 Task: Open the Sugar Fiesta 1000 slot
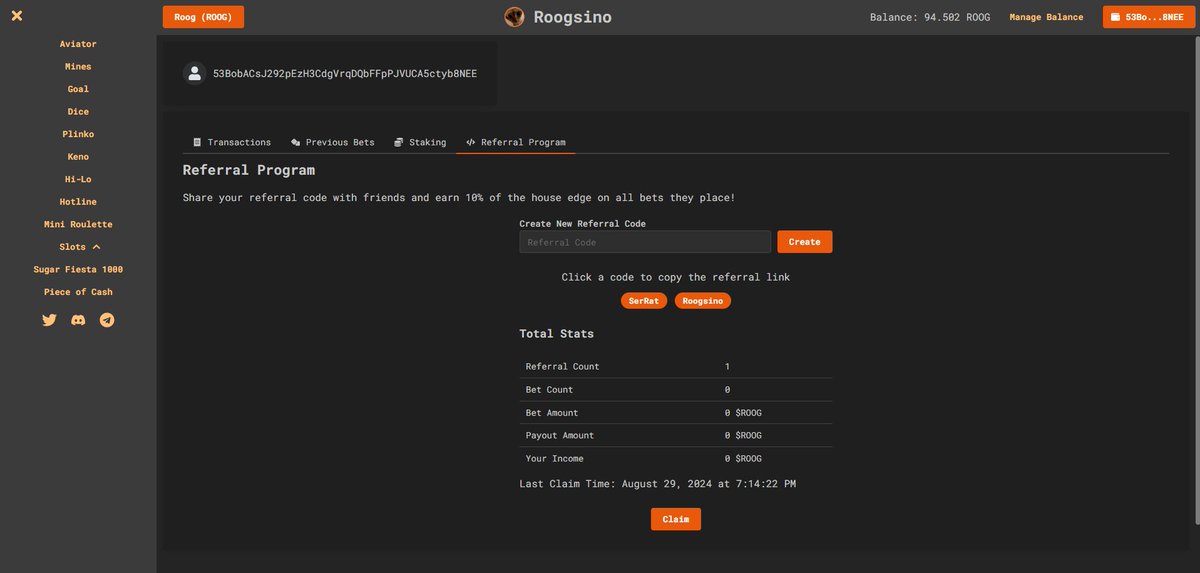click(78, 270)
